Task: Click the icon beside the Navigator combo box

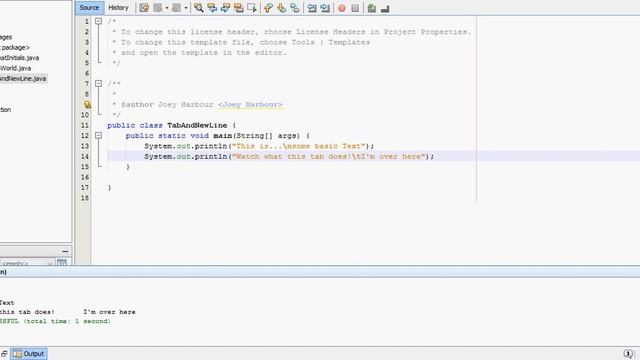Action: (x=62, y=262)
